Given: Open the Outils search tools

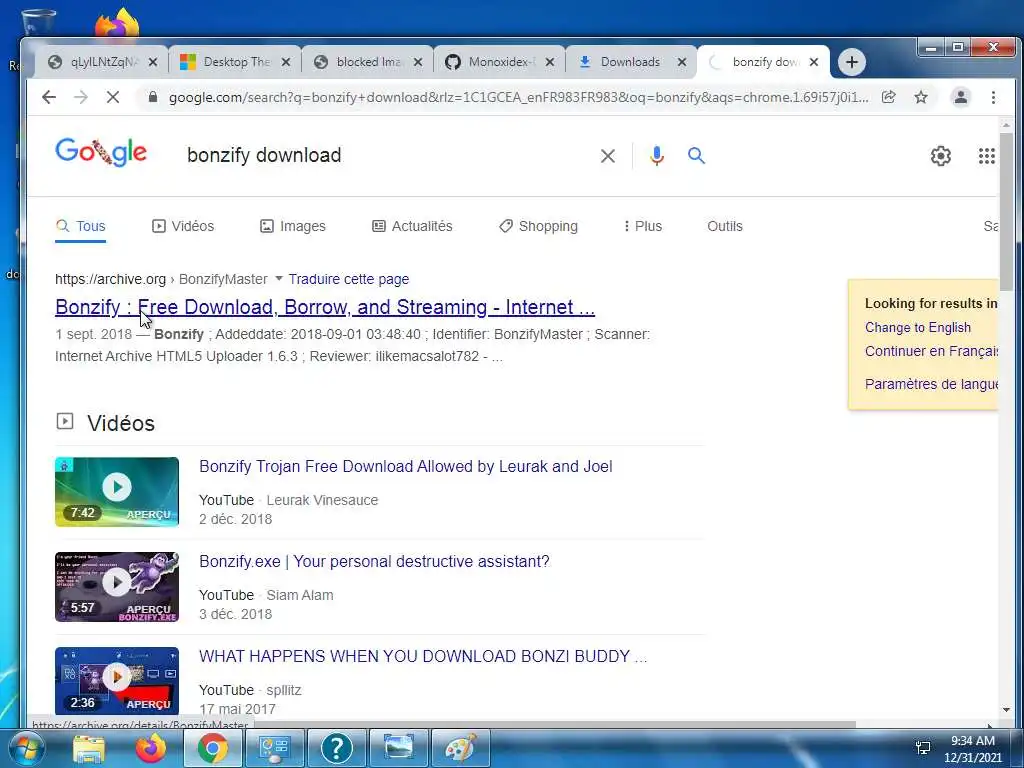Looking at the screenshot, I should coord(725,226).
